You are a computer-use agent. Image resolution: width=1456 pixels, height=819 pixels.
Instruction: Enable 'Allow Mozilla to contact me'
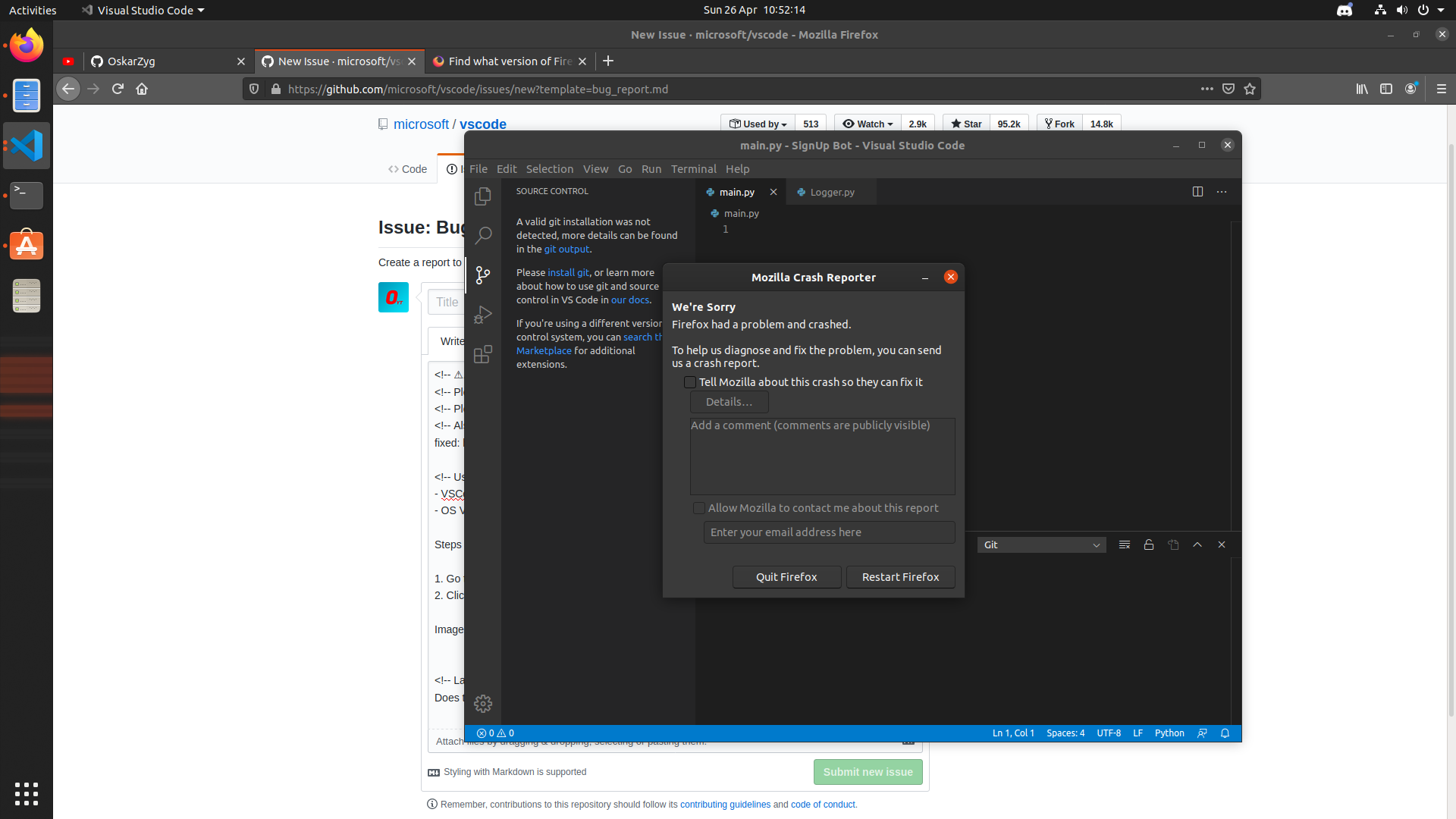[698, 508]
